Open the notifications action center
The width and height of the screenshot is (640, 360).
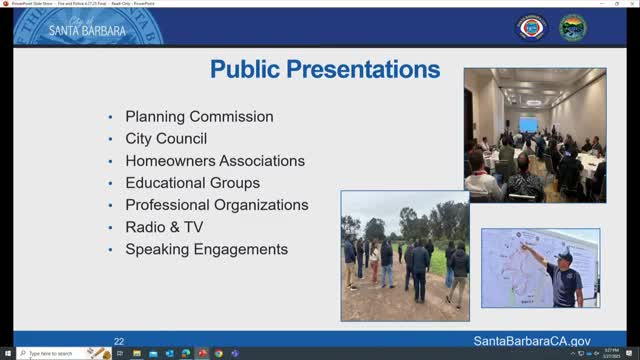[x=629, y=353]
